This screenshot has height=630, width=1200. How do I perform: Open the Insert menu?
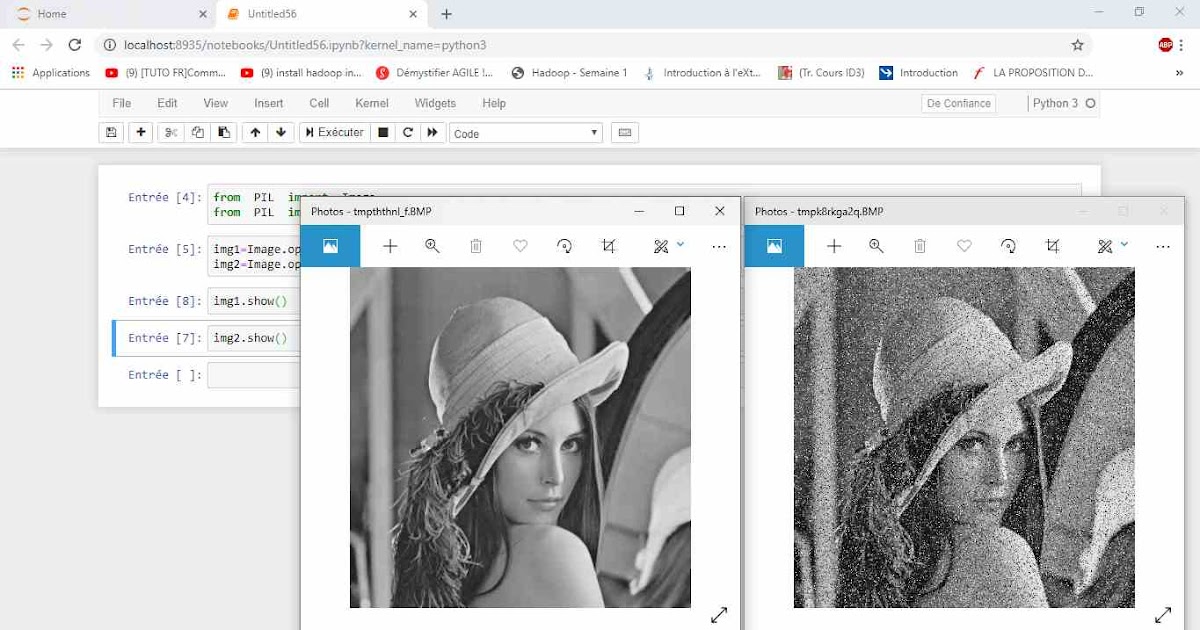pyautogui.click(x=269, y=103)
